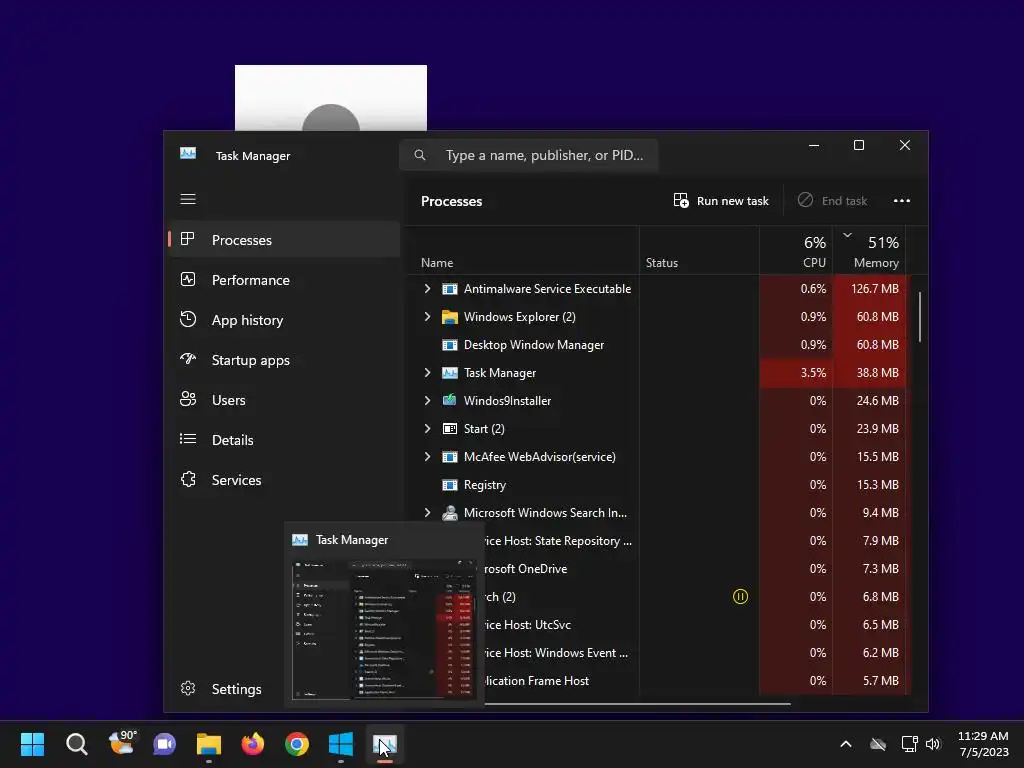Screen dimensions: 1024x768
Task: Open the App history tab
Action: 284,320
